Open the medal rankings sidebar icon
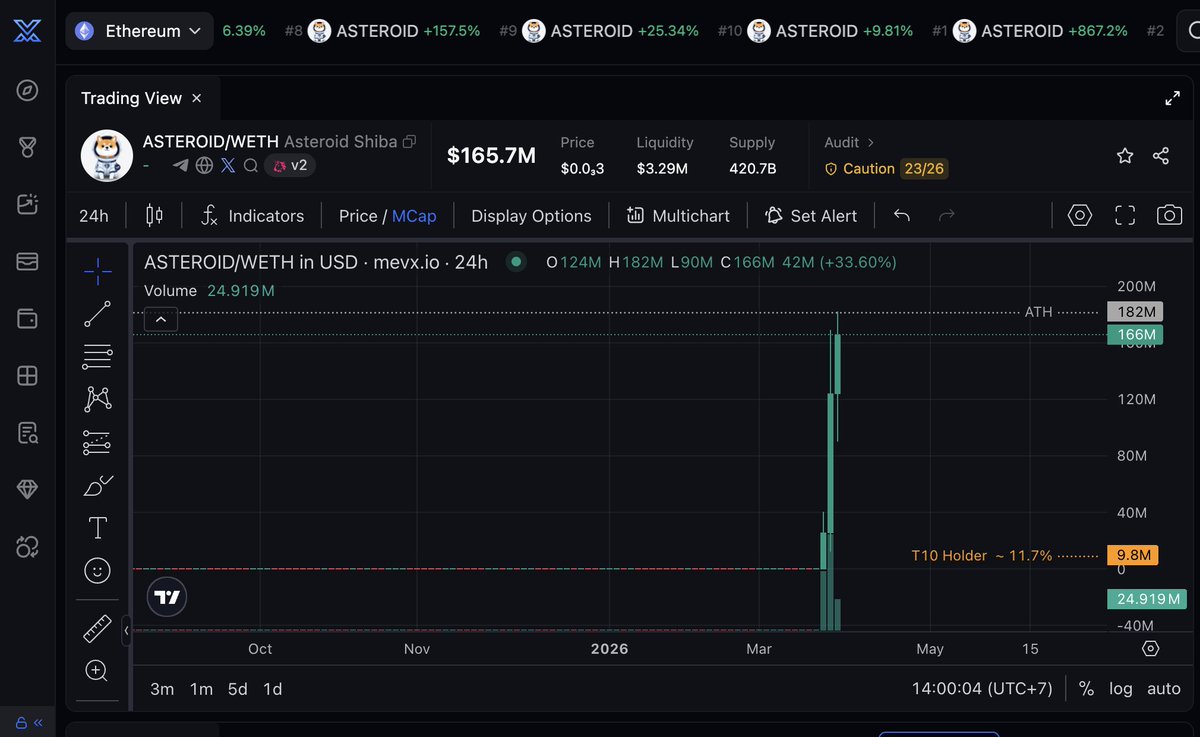The image size is (1200, 737). click(27, 148)
